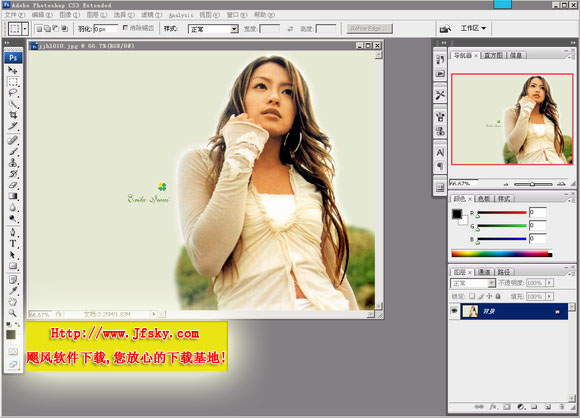
Task: Toggle lock image pixels brush icon
Action: [x=481, y=296]
